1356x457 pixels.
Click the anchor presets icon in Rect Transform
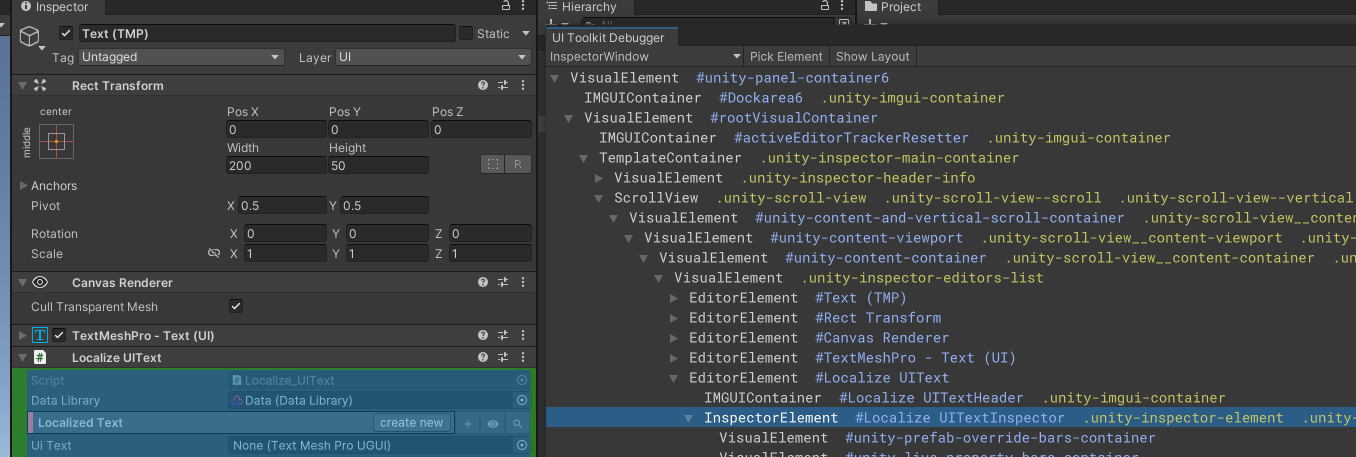pyautogui.click(x=56, y=141)
